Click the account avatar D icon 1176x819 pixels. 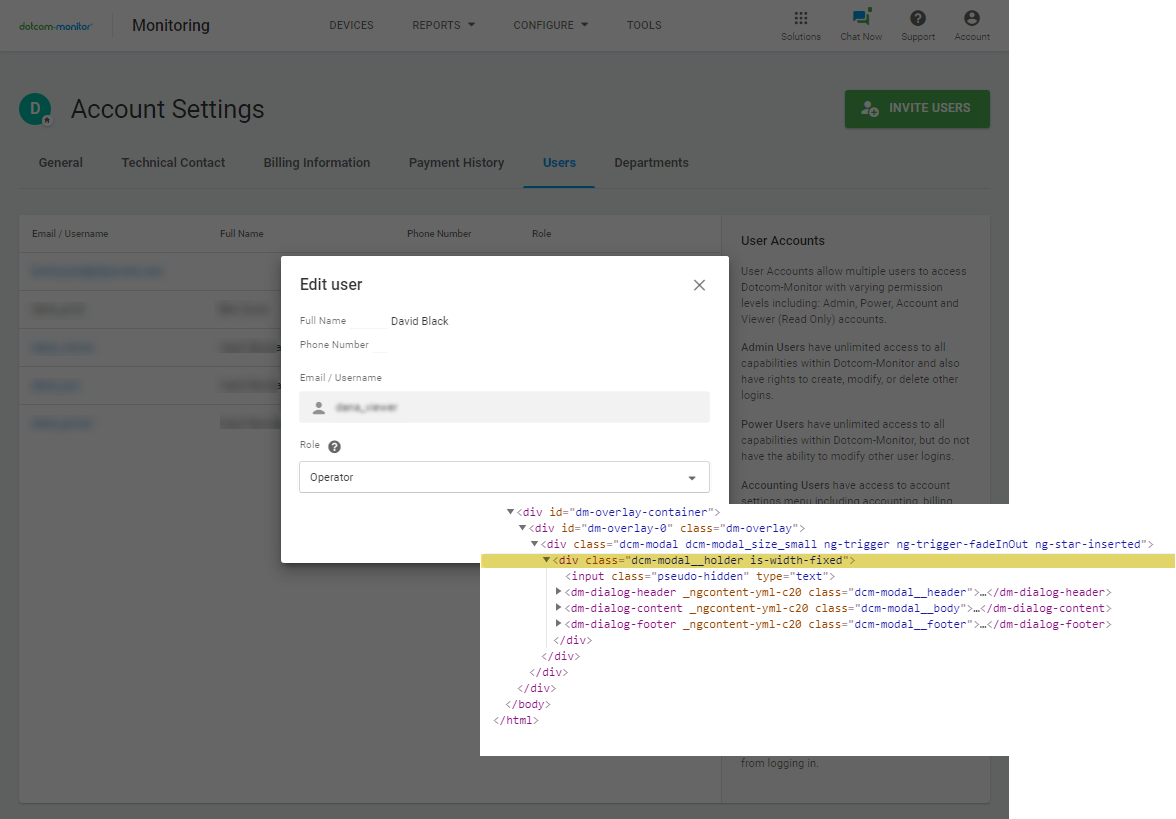(x=35, y=109)
